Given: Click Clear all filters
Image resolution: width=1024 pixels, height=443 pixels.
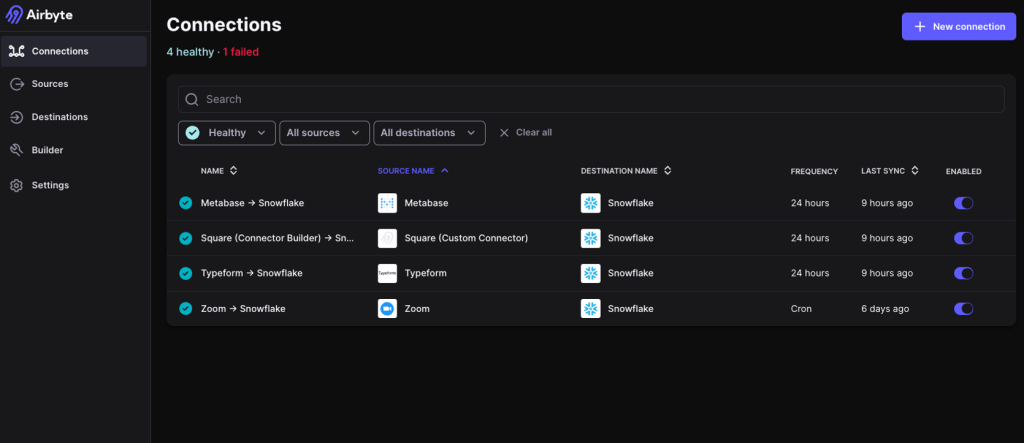Looking at the screenshot, I should tap(526, 133).
